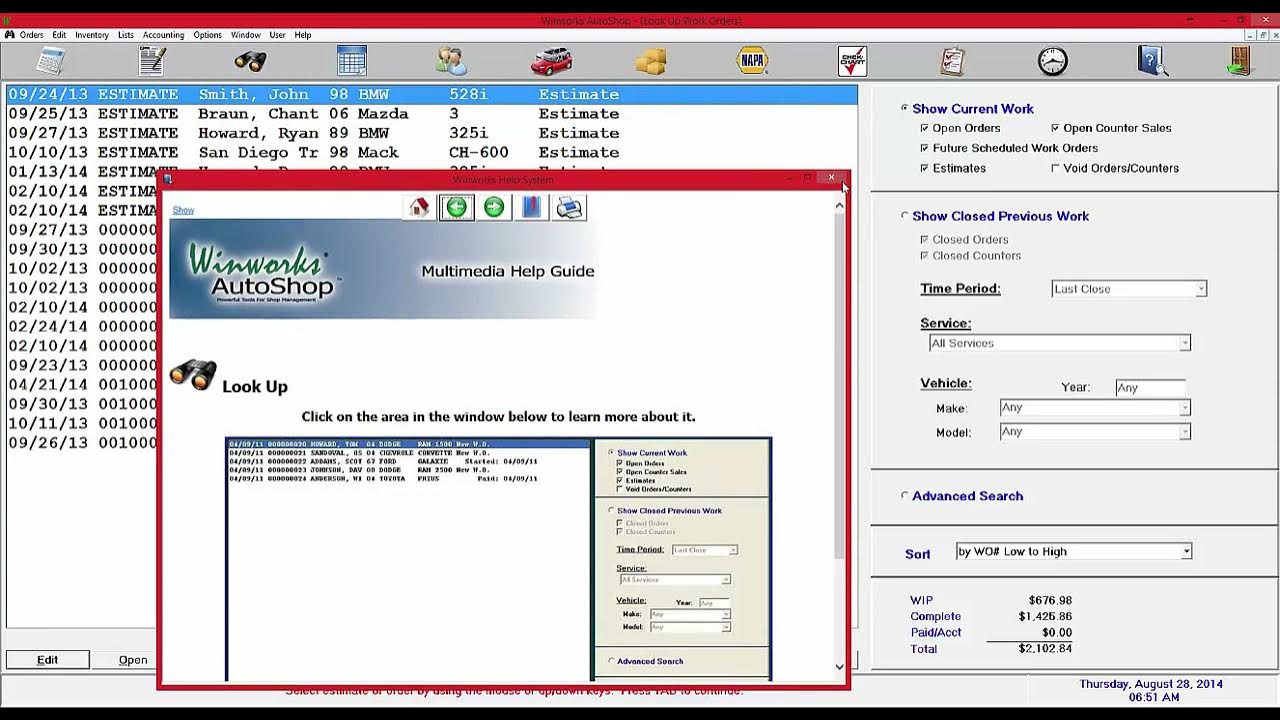
Task: Click the Winworks Help System title bar icon
Action: (168, 180)
